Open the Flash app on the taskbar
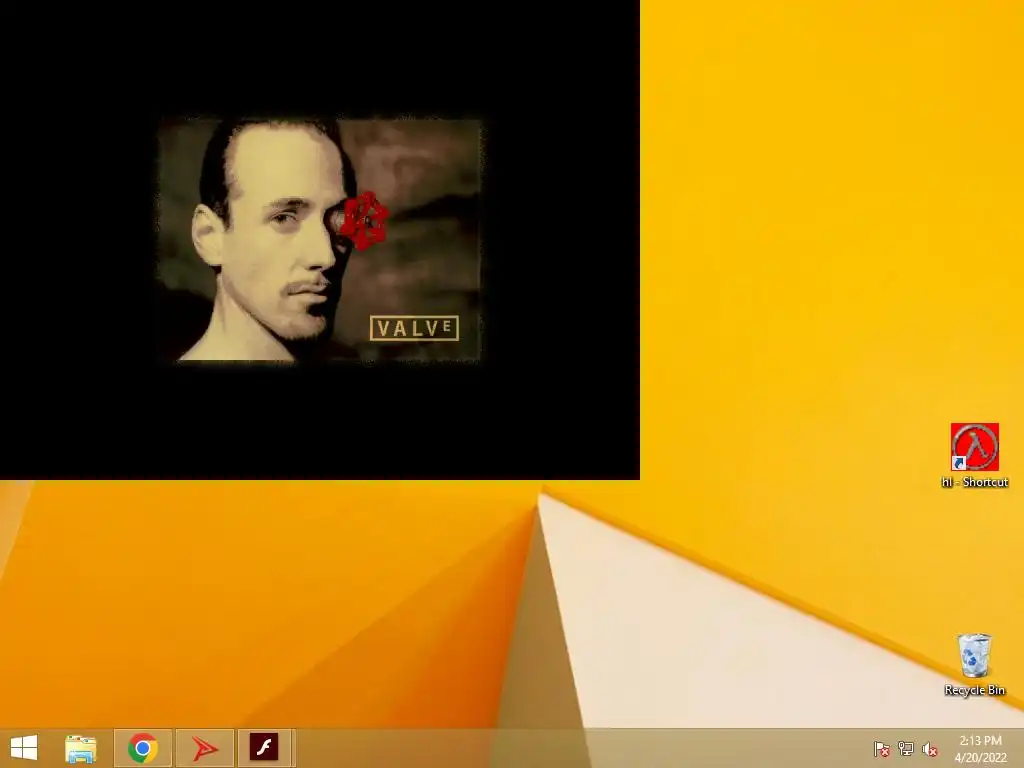The height and width of the screenshot is (768, 1024). [x=264, y=748]
